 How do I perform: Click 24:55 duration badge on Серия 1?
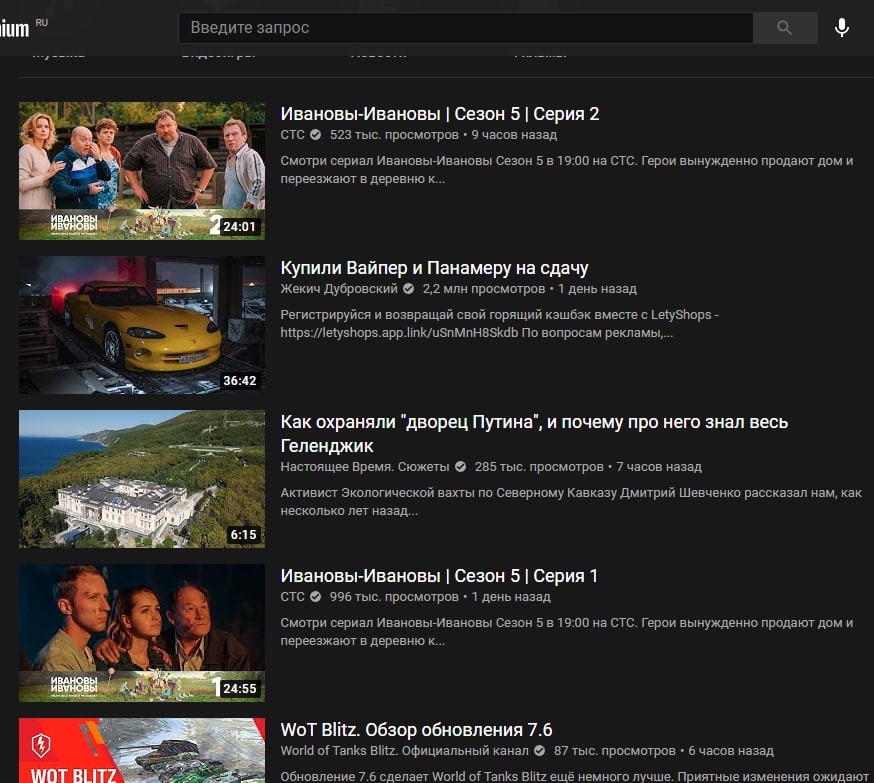[240, 689]
